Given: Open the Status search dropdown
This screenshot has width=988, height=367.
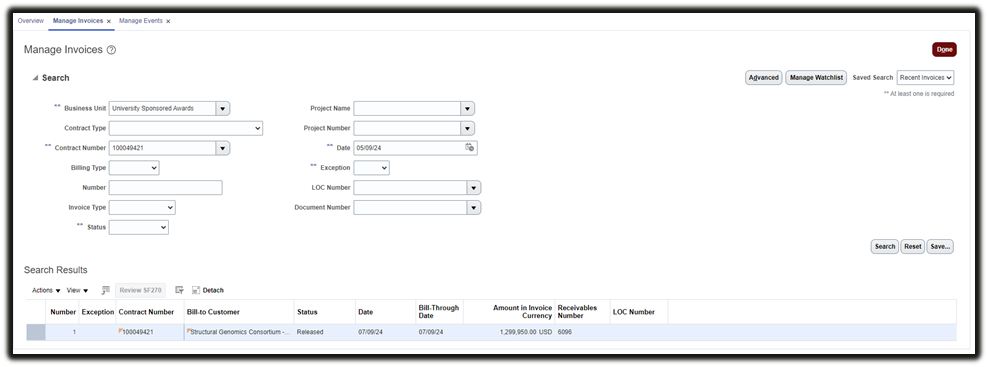Looking at the screenshot, I should point(139,227).
